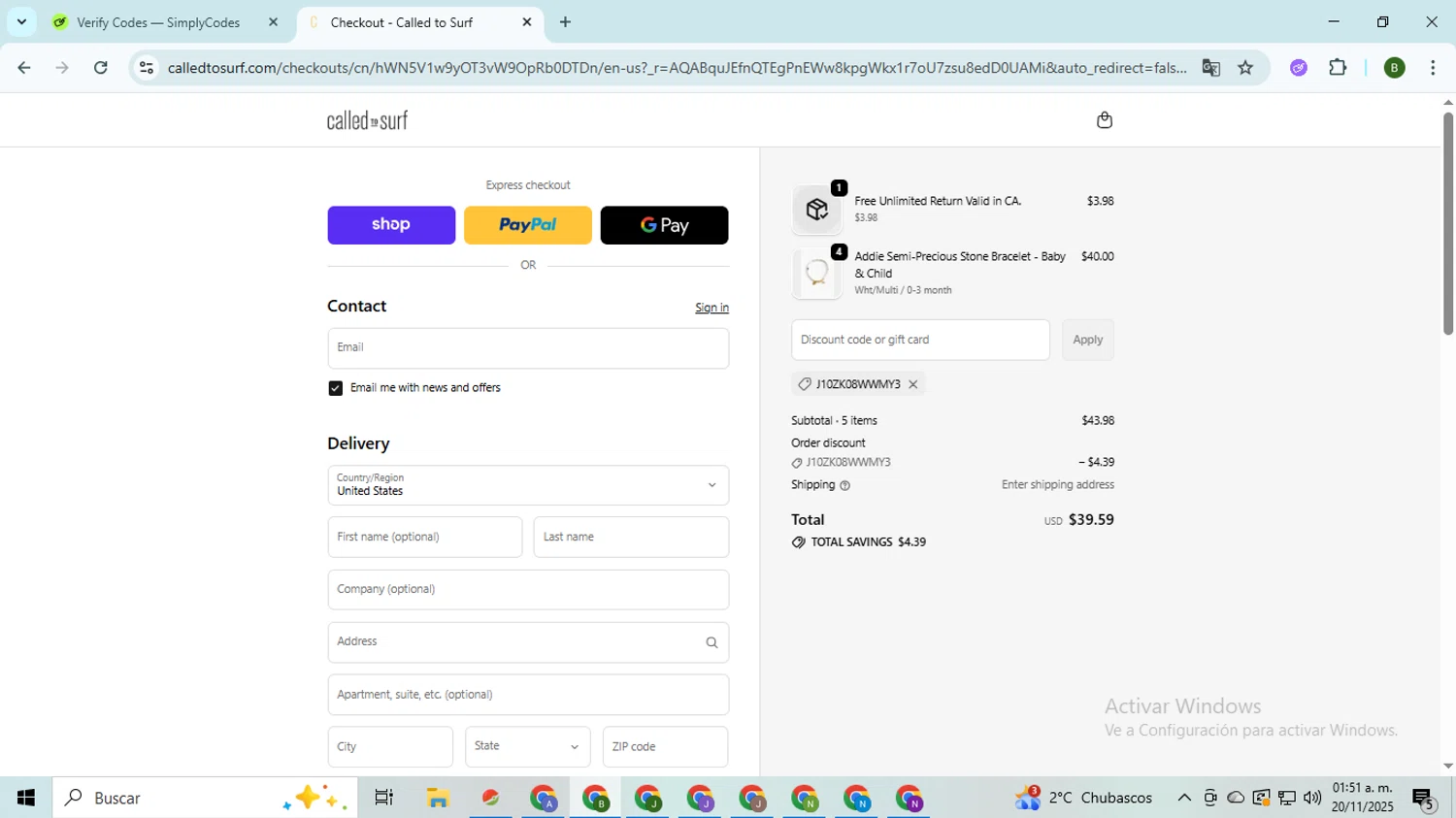Bookmark this page with the star icon
The height and width of the screenshot is (818, 1456).
(1245, 68)
